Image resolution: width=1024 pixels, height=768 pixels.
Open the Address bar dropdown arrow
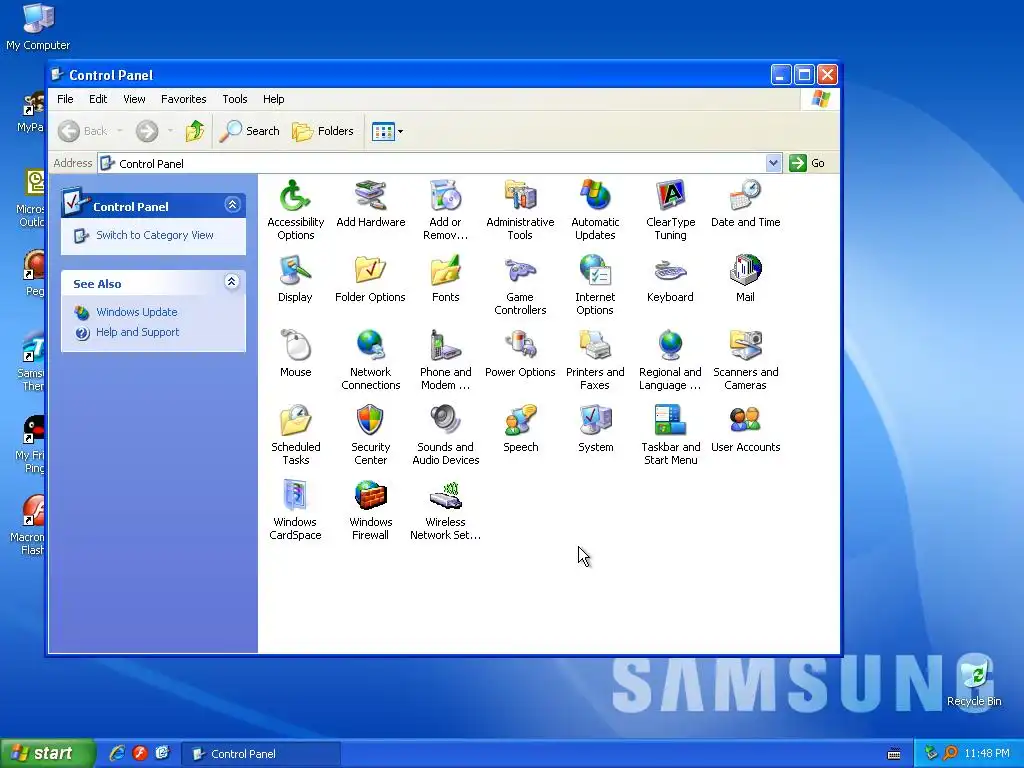pos(773,163)
